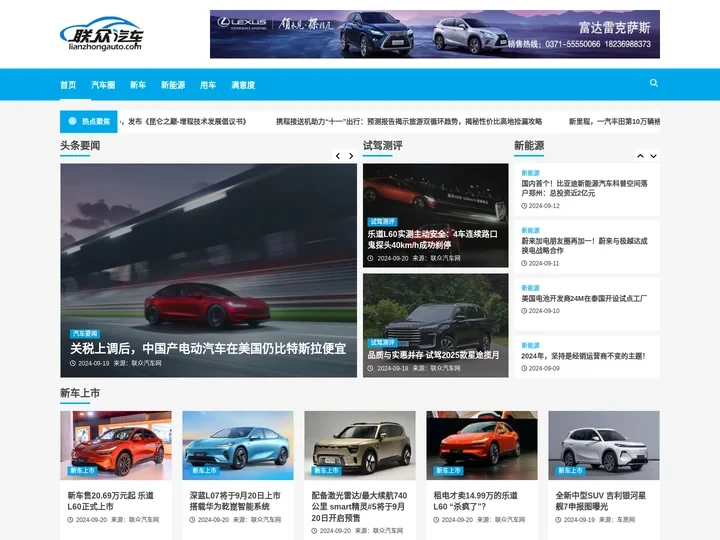
Task: Open review 乐道L60实测主动安全 article
Action: pos(432,239)
